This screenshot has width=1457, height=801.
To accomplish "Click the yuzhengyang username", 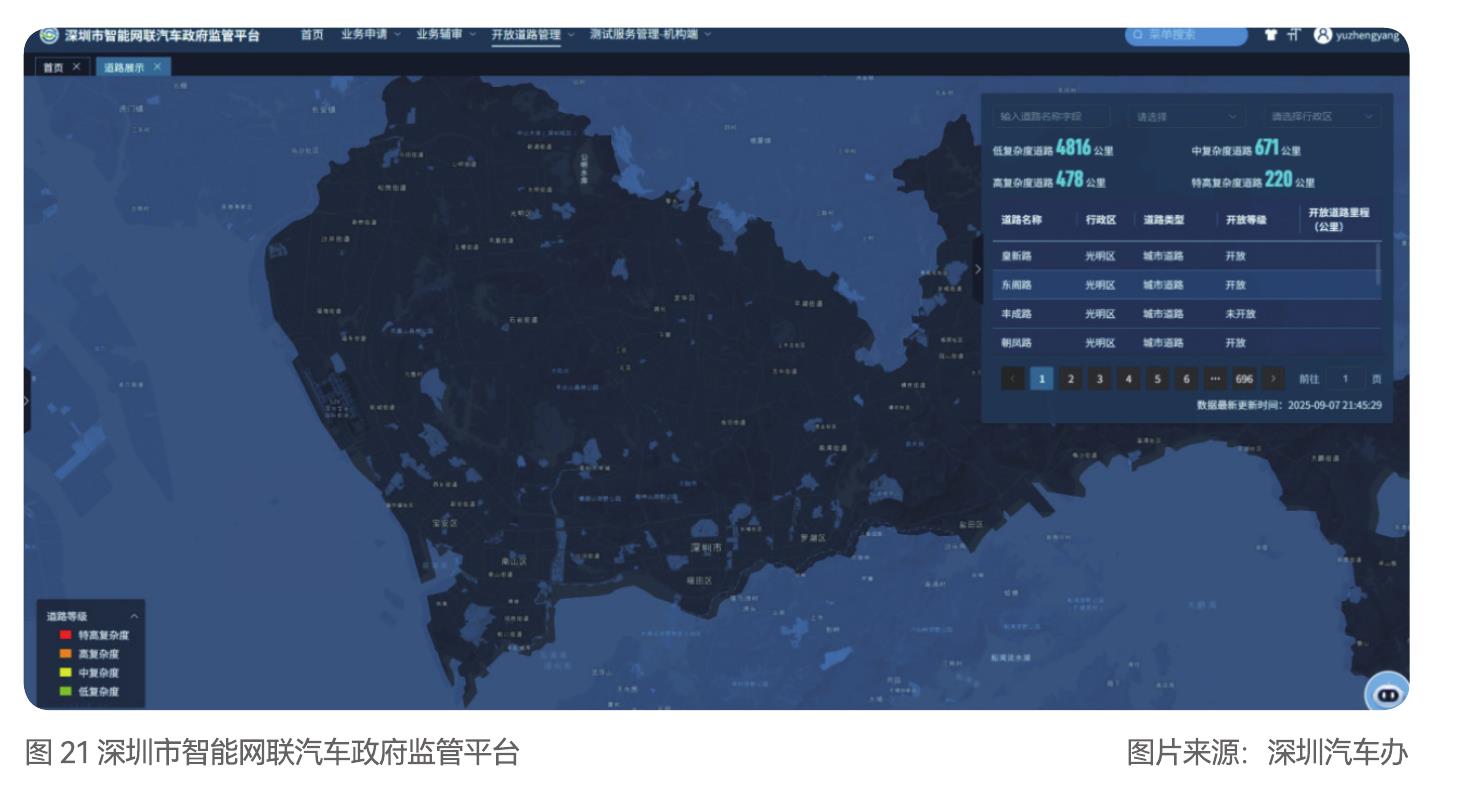I will (x=1368, y=35).
